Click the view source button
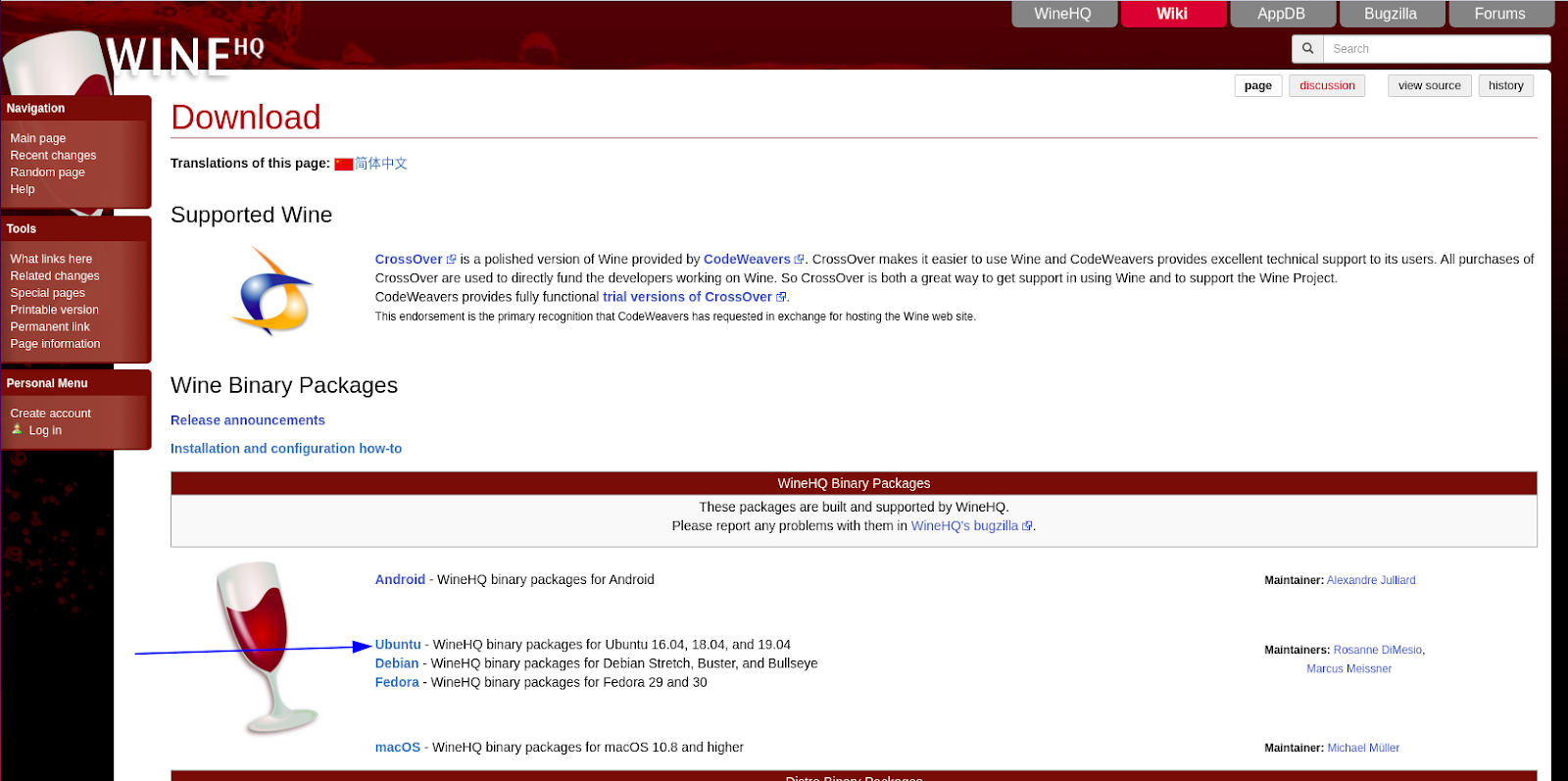 coord(1430,85)
